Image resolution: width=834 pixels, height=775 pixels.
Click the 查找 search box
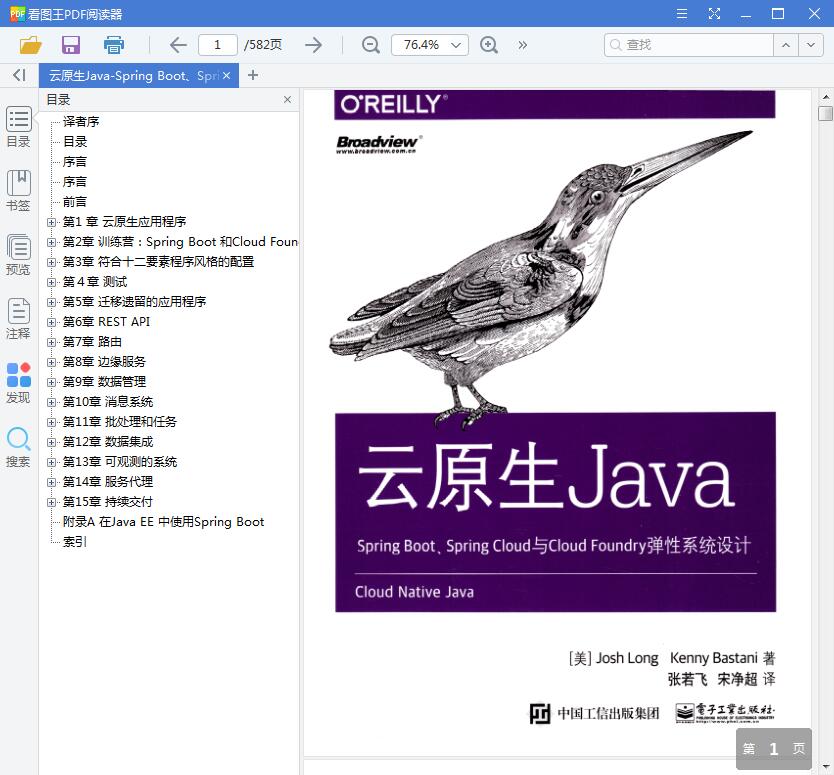coord(689,45)
